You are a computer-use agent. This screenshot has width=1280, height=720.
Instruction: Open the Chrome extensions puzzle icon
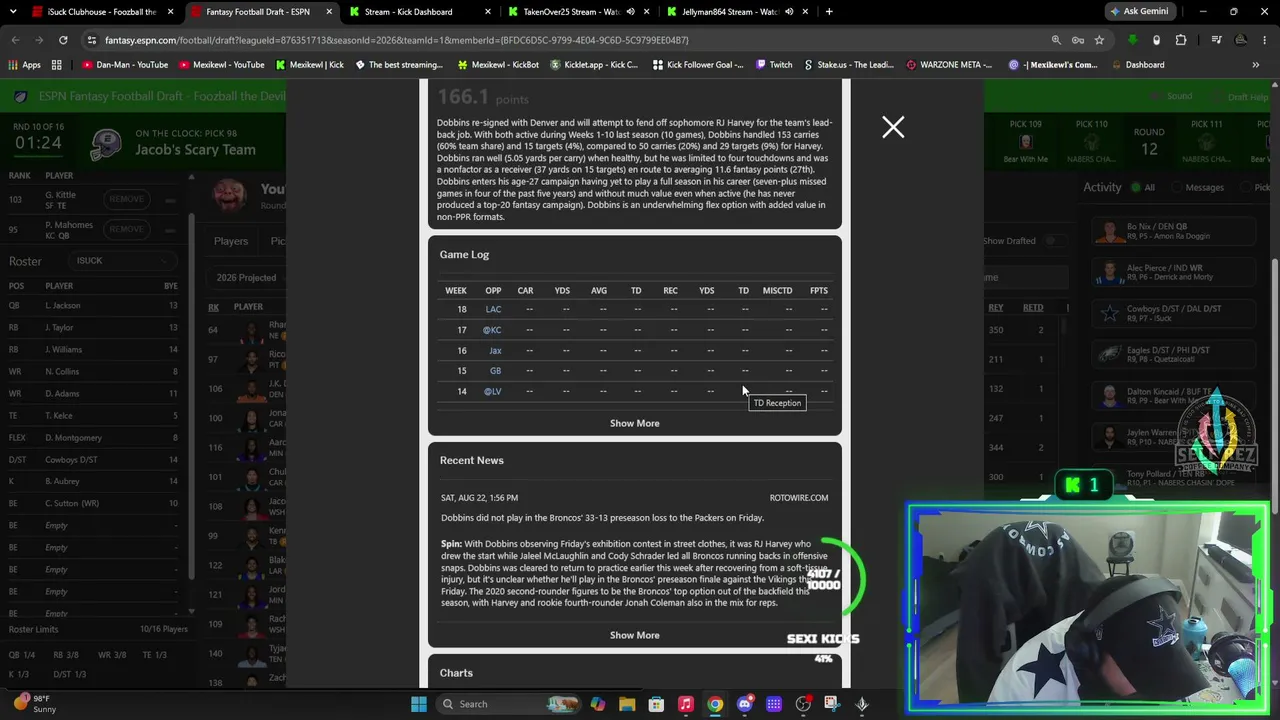(x=1181, y=40)
